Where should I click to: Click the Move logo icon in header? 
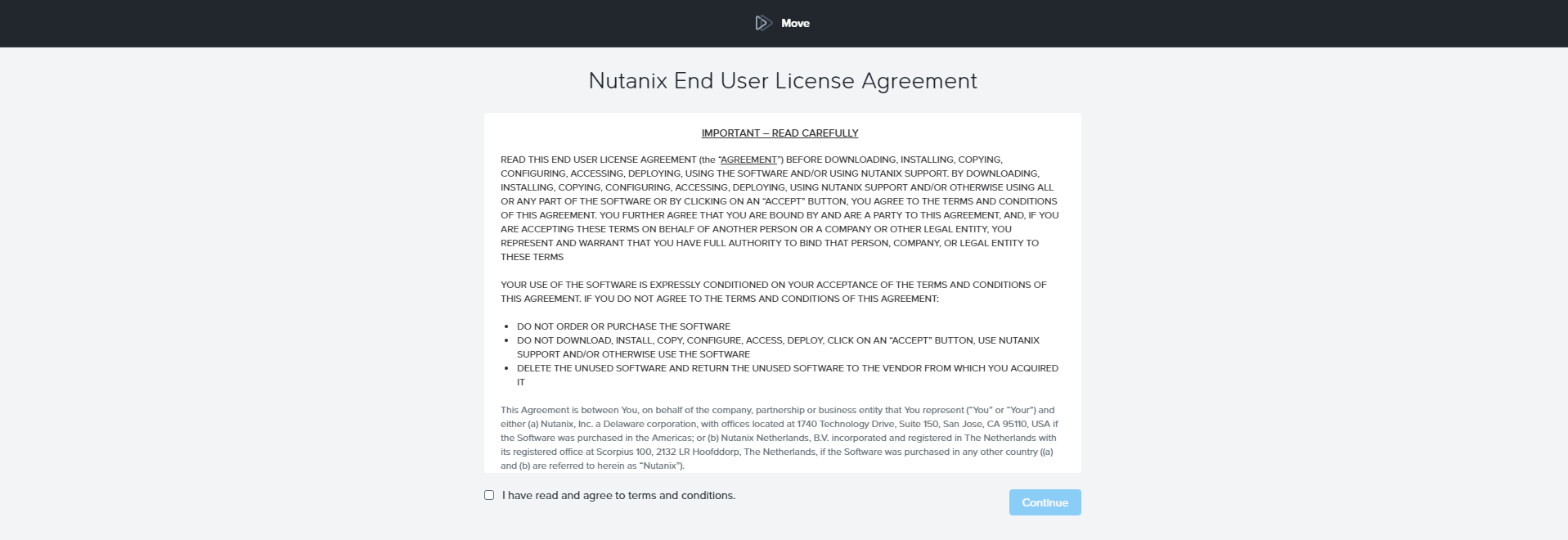click(763, 23)
